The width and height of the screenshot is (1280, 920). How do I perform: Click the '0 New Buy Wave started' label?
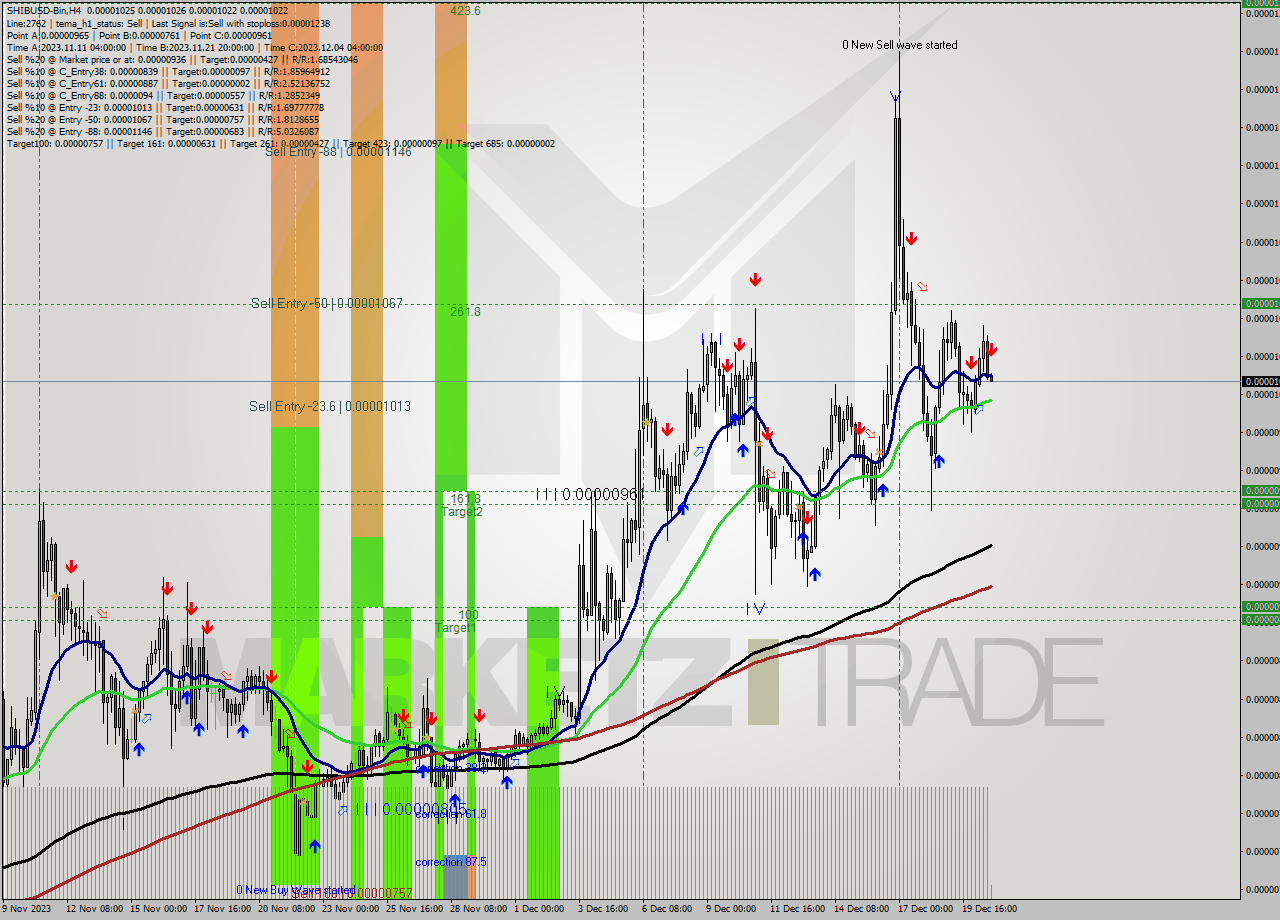point(295,890)
